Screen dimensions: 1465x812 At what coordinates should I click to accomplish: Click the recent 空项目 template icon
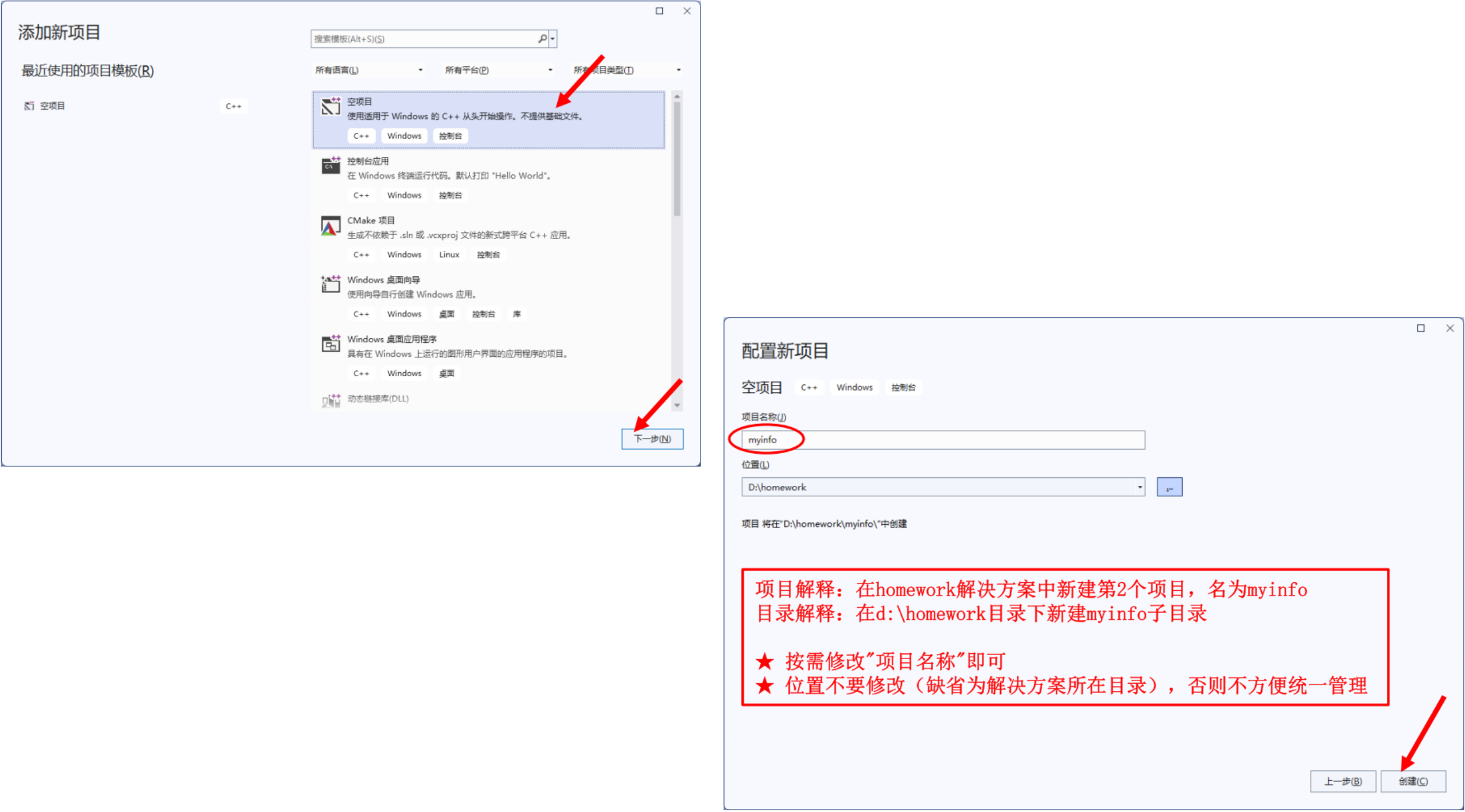click(x=29, y=106)
